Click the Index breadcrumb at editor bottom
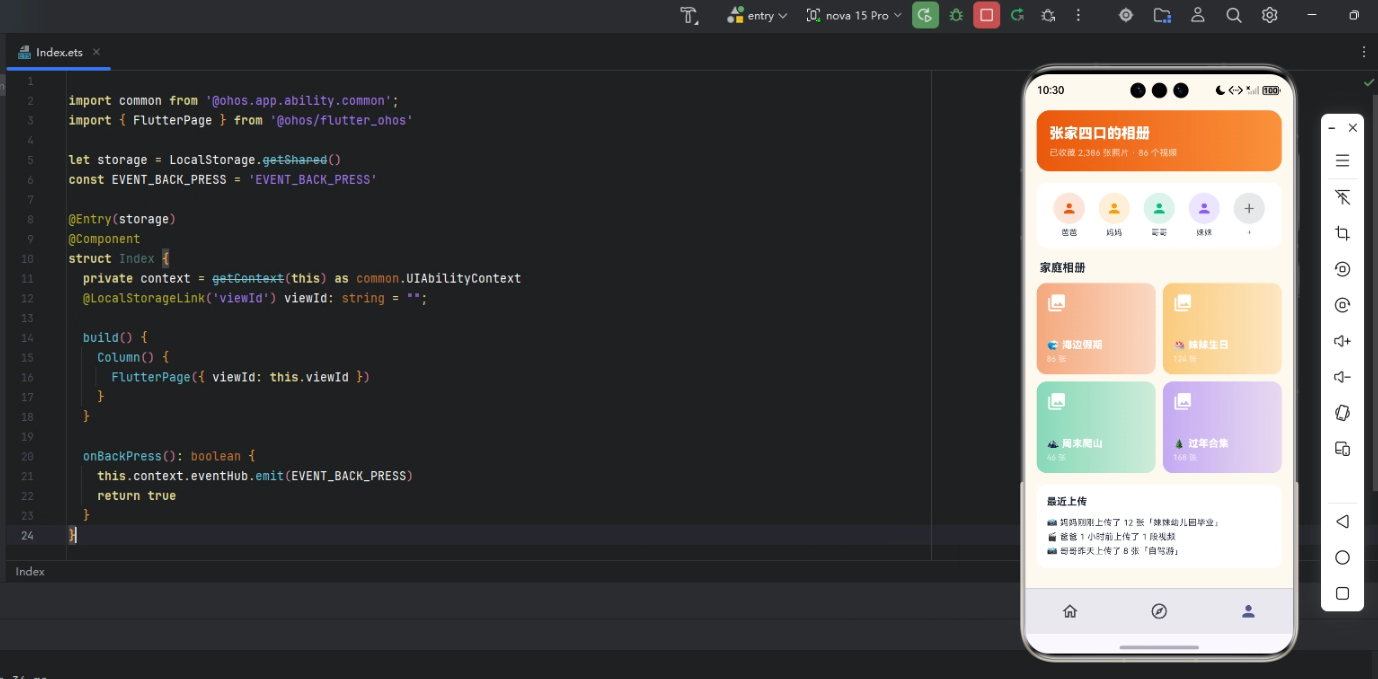 (x=30, y=572)
